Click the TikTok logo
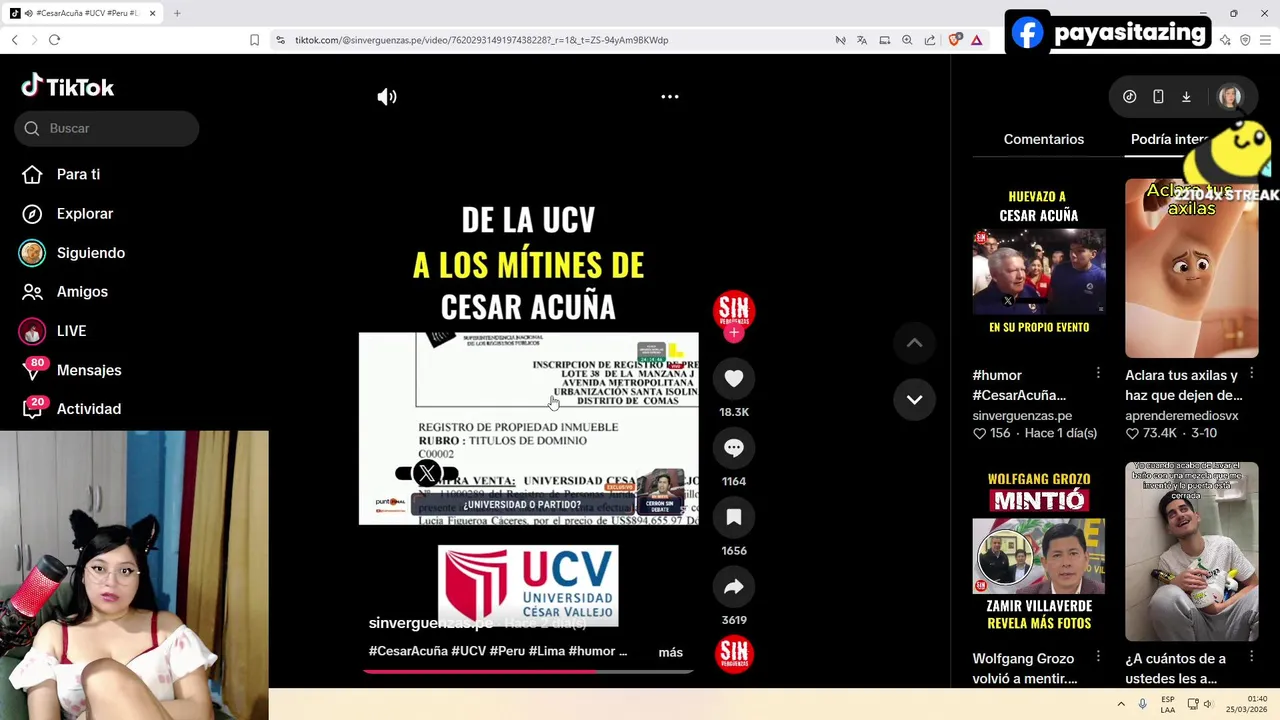Screen dimensions: 1280x720 (68, 87)
